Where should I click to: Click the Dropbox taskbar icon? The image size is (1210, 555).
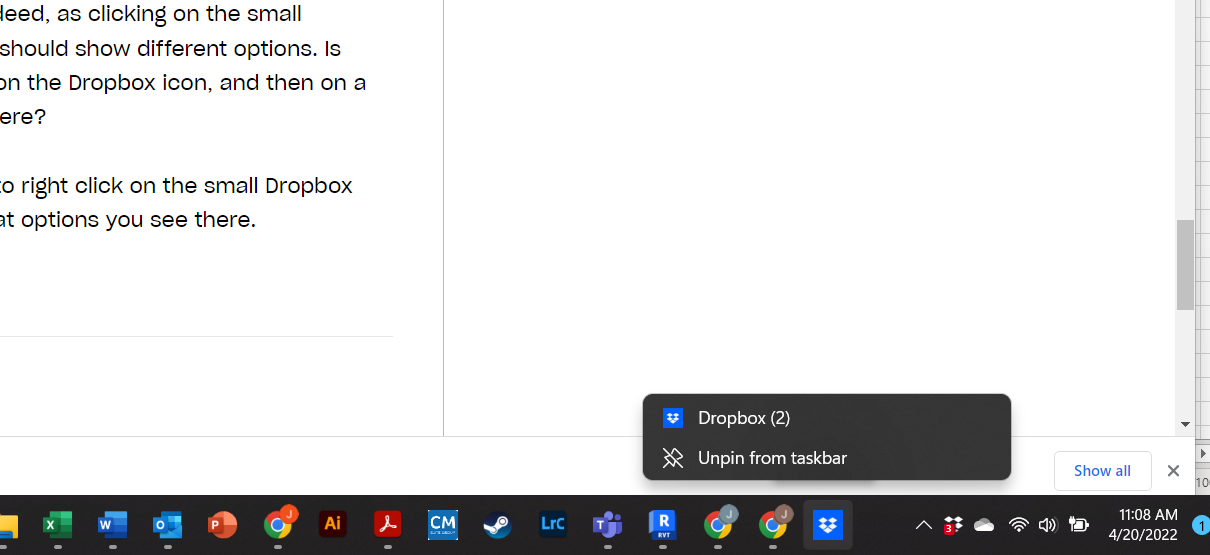click(828, 524)
